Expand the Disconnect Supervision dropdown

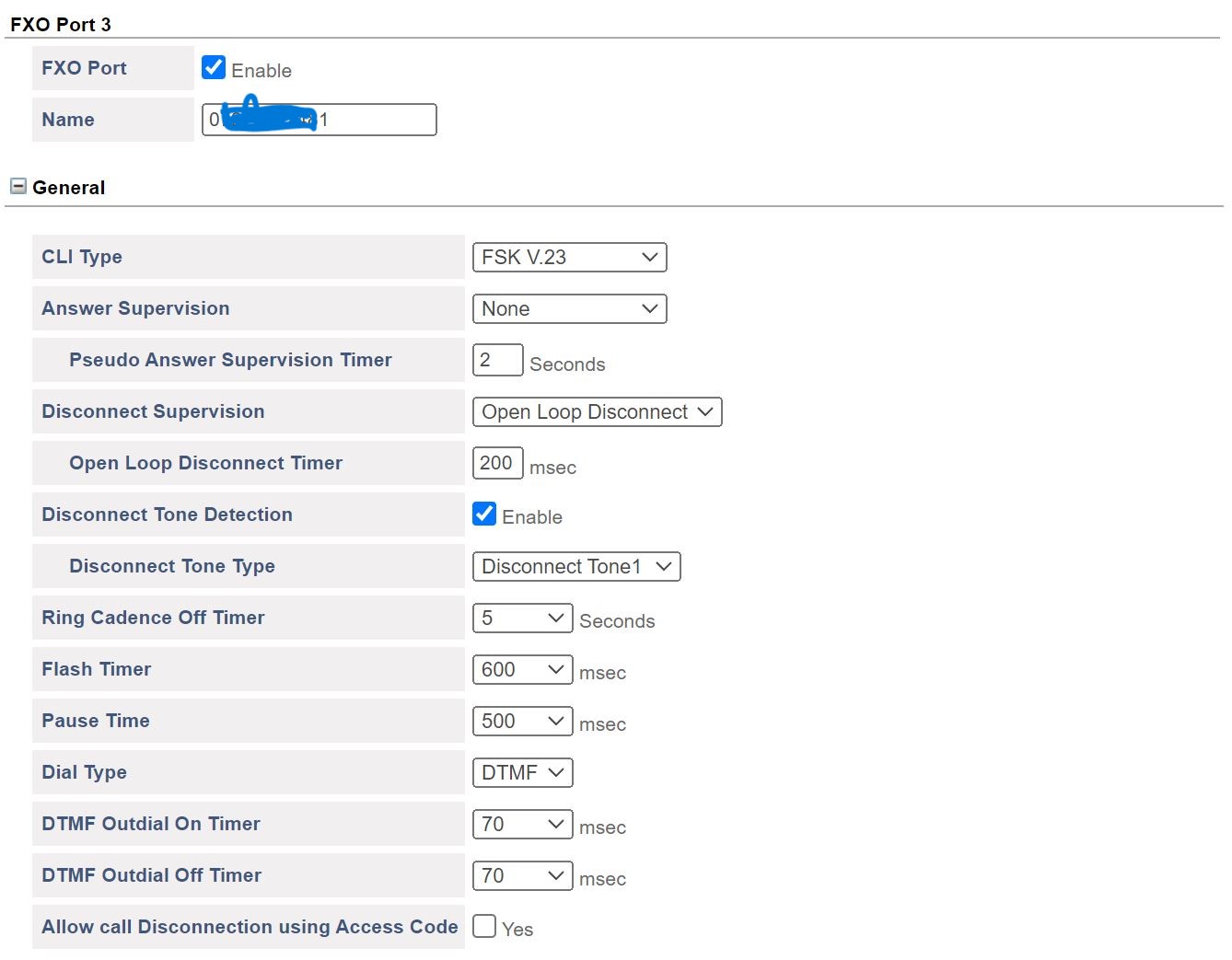[x=596, y=412]
